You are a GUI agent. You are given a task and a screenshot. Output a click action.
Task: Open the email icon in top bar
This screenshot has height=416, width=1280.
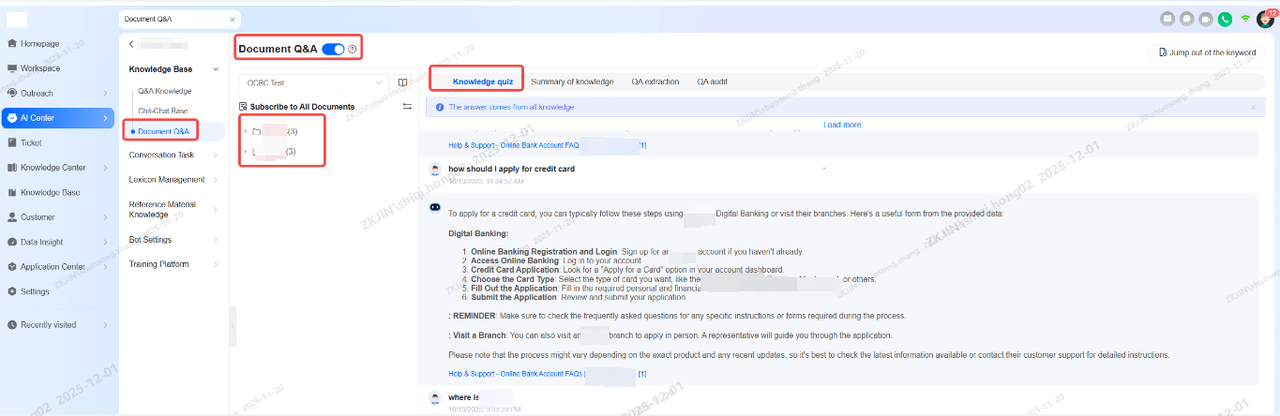(1167, 18)
